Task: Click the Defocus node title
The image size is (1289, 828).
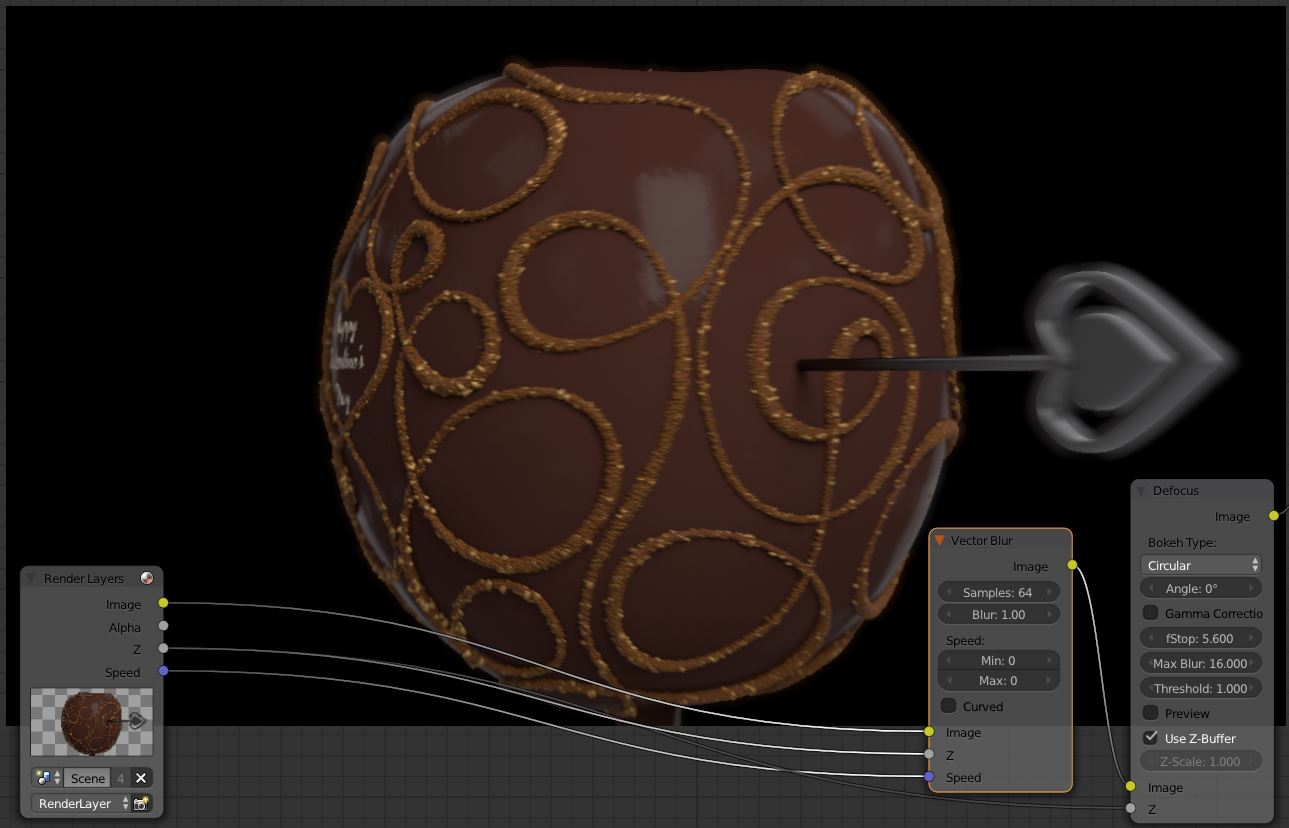Action: tap(1176, 491)
